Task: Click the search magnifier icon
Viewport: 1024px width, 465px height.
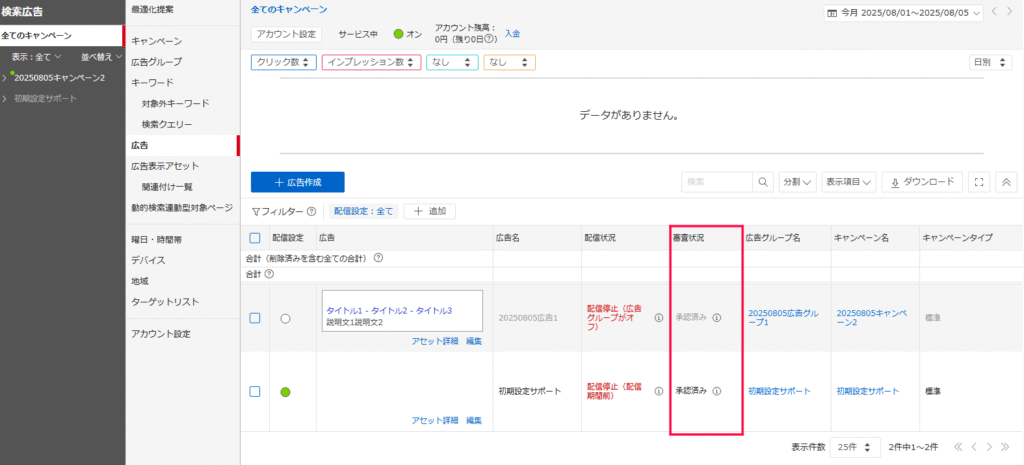Action: click(763, 182)
